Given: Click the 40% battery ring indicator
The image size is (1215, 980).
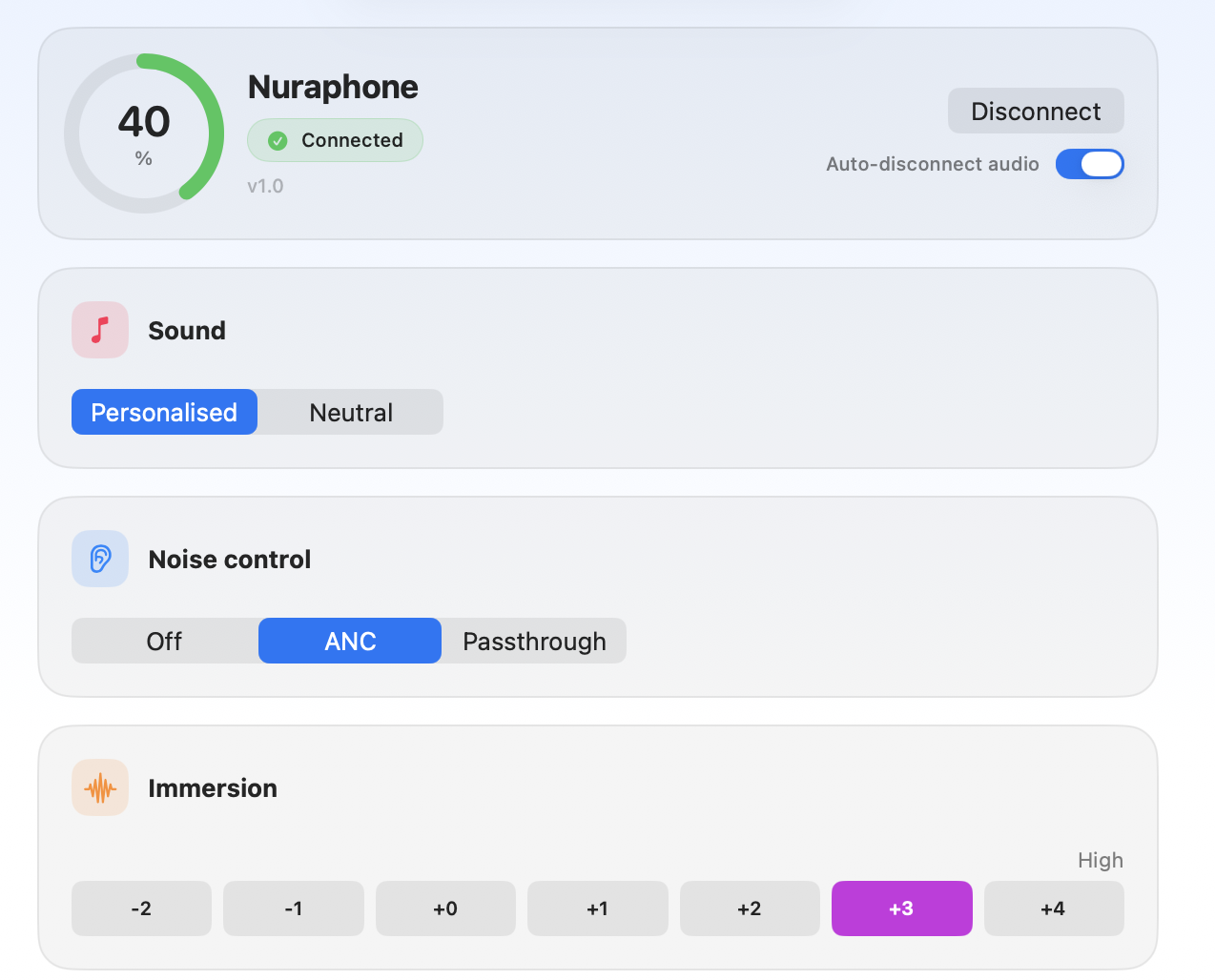Looking at the screenshot, I should 144,133.
